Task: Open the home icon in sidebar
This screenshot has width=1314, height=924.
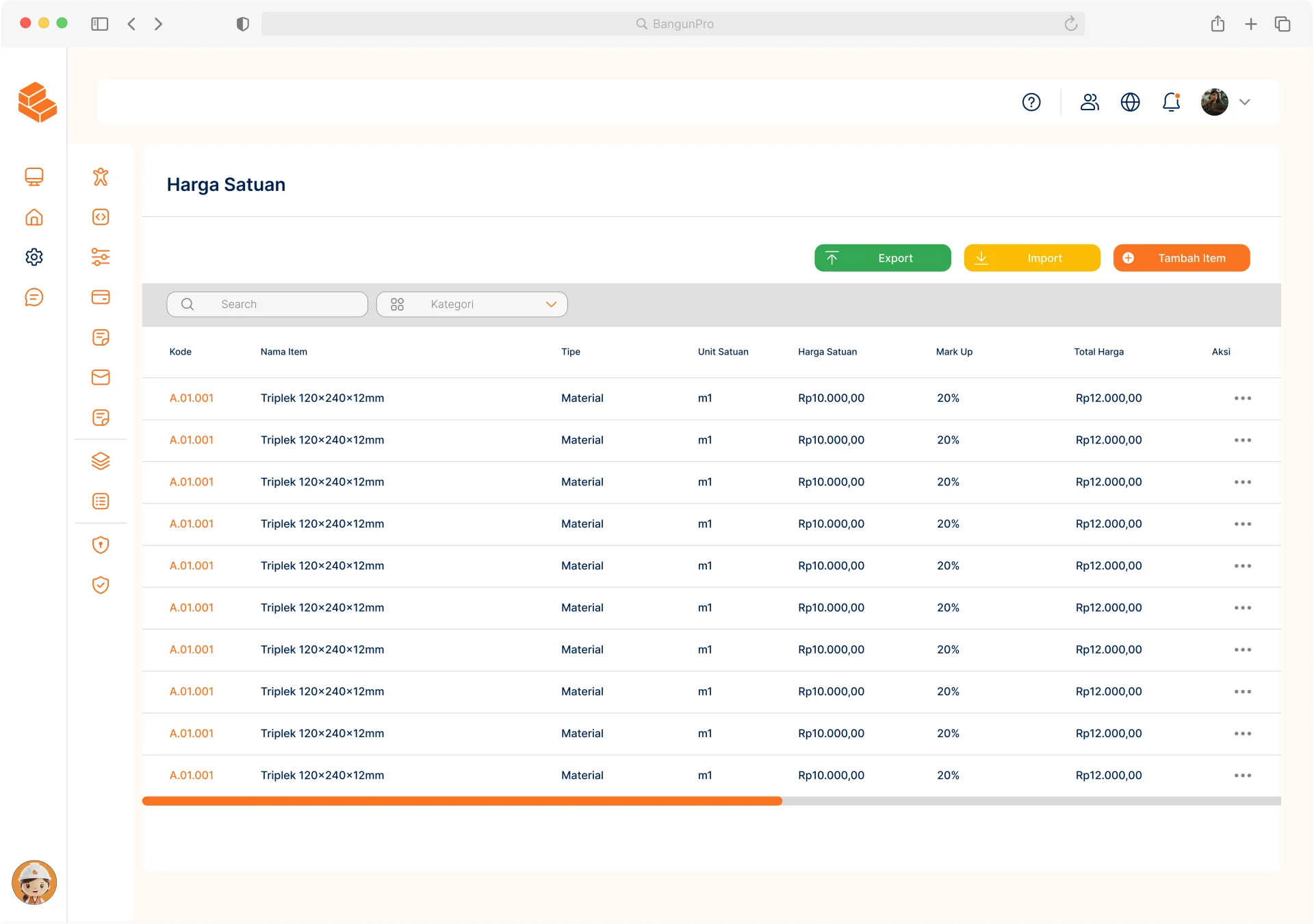Action: point(34,217)
